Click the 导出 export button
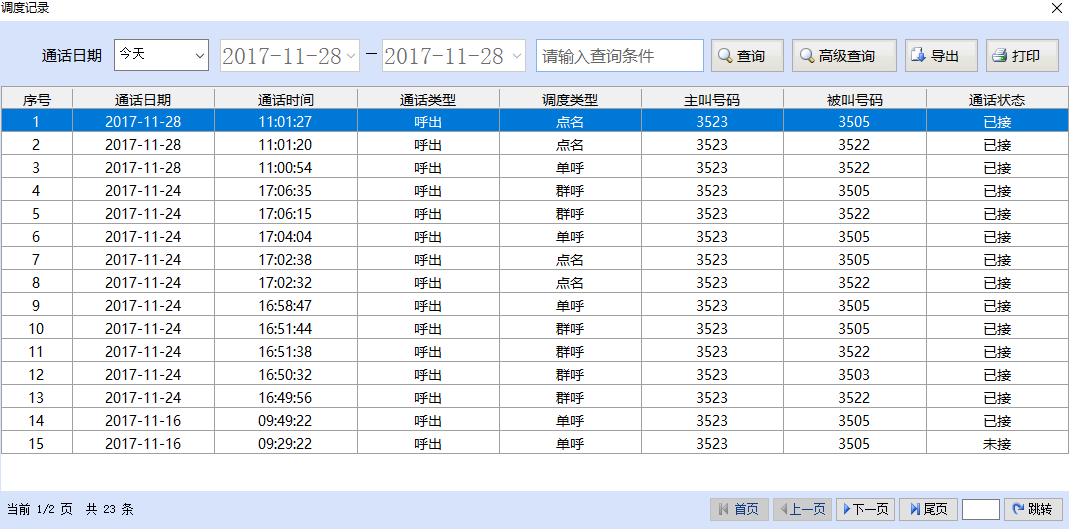Viewport: 1069px width, 529px height. [x=941, y=56]
